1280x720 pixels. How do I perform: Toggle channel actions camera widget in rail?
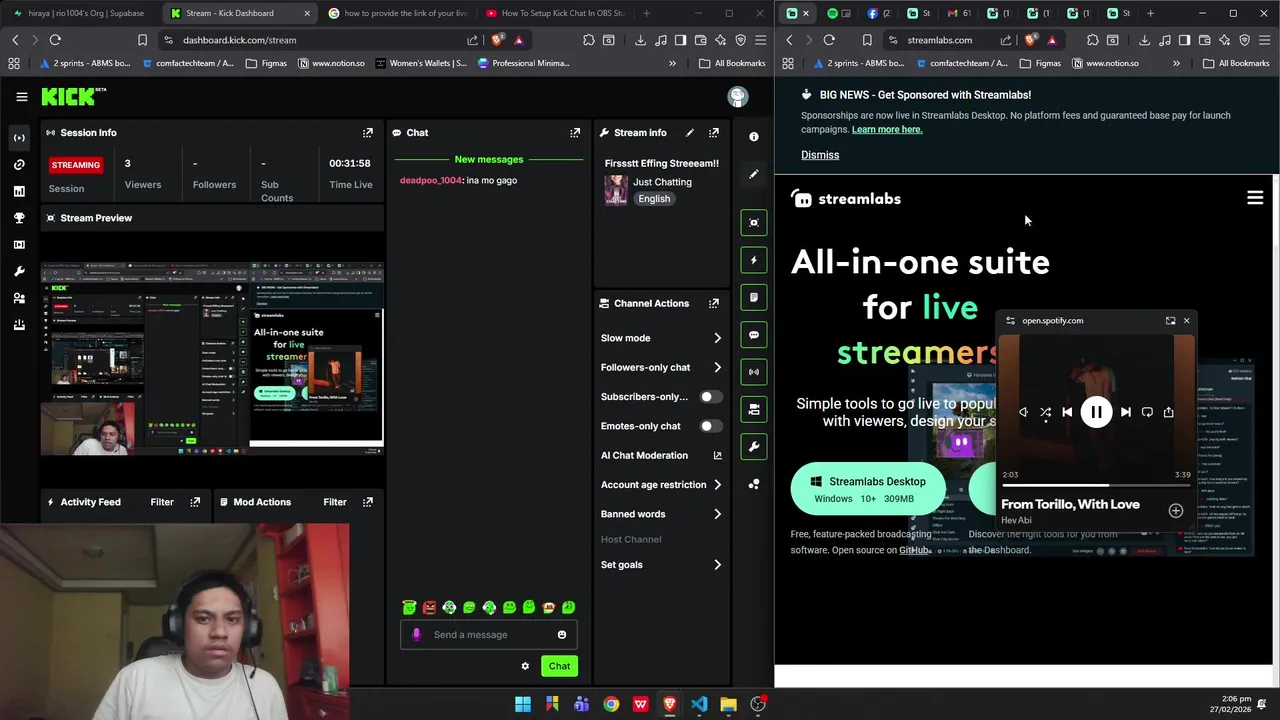[754, 409]
